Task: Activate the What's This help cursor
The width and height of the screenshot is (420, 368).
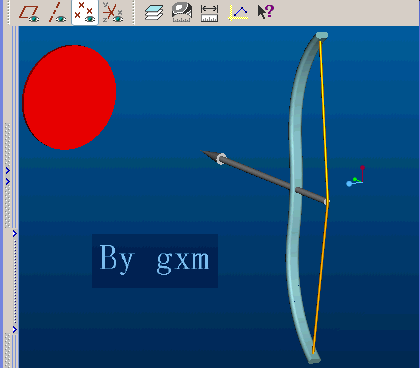Action: pos(266,12)
